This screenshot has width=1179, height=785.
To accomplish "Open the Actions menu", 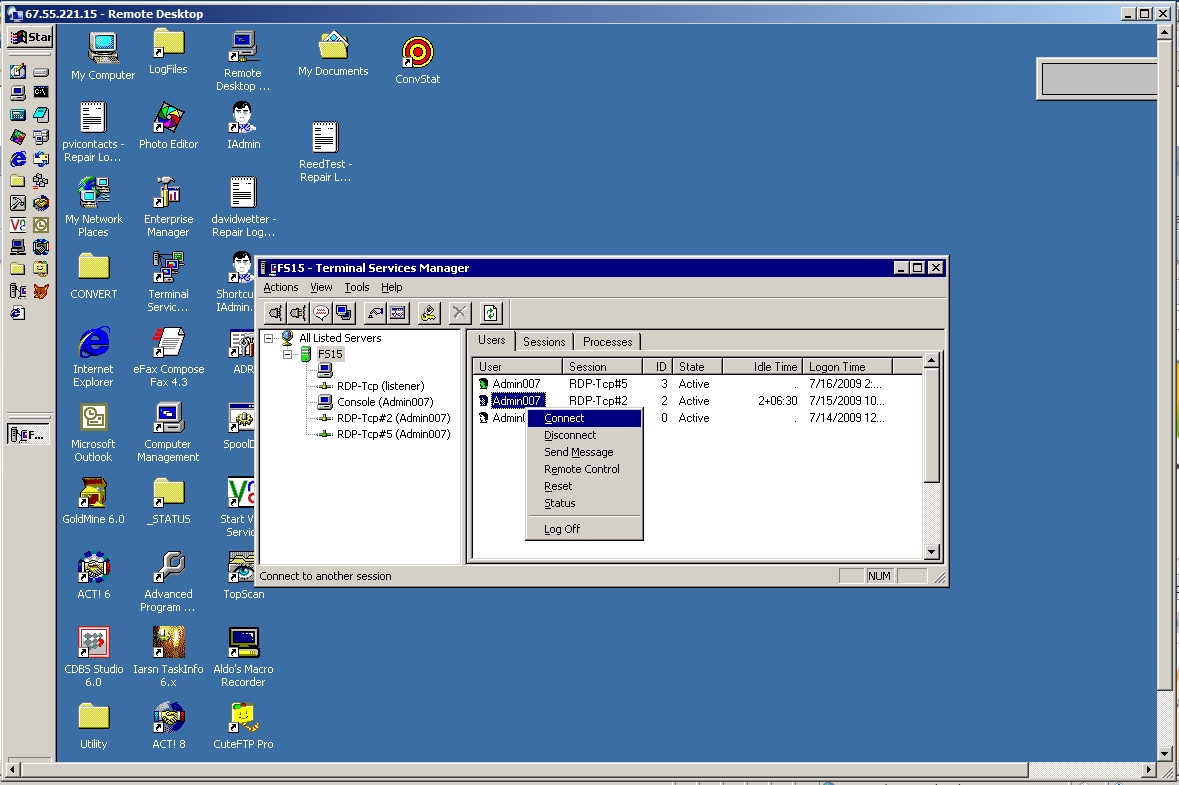I will [280, 287].
